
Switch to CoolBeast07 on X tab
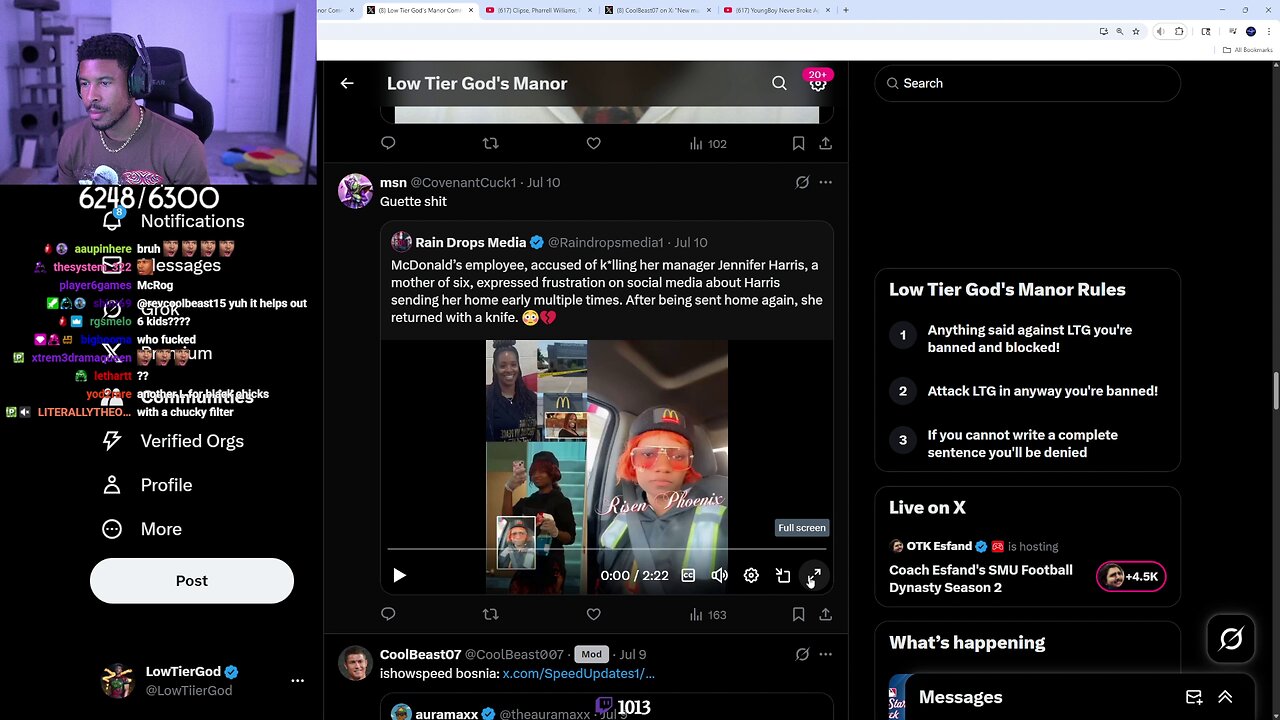click(656, 10)
